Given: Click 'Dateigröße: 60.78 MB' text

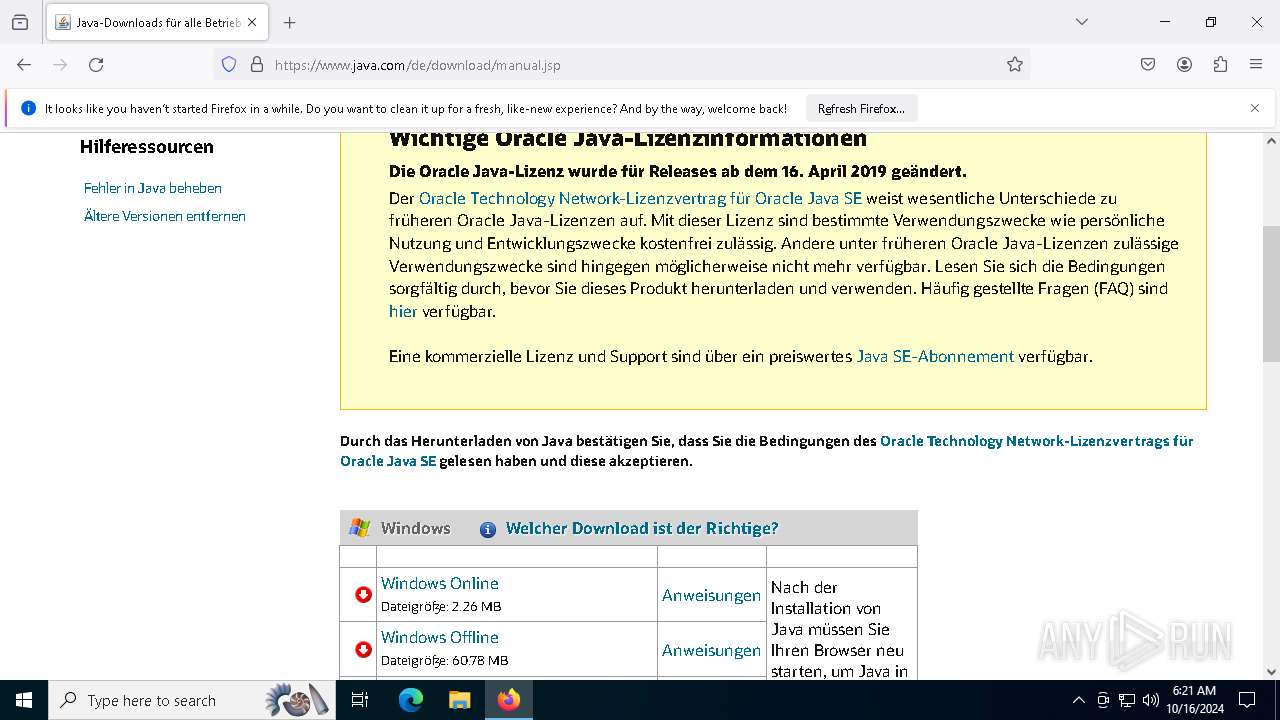Looking at the screenshot, I should tap(444, 660).
